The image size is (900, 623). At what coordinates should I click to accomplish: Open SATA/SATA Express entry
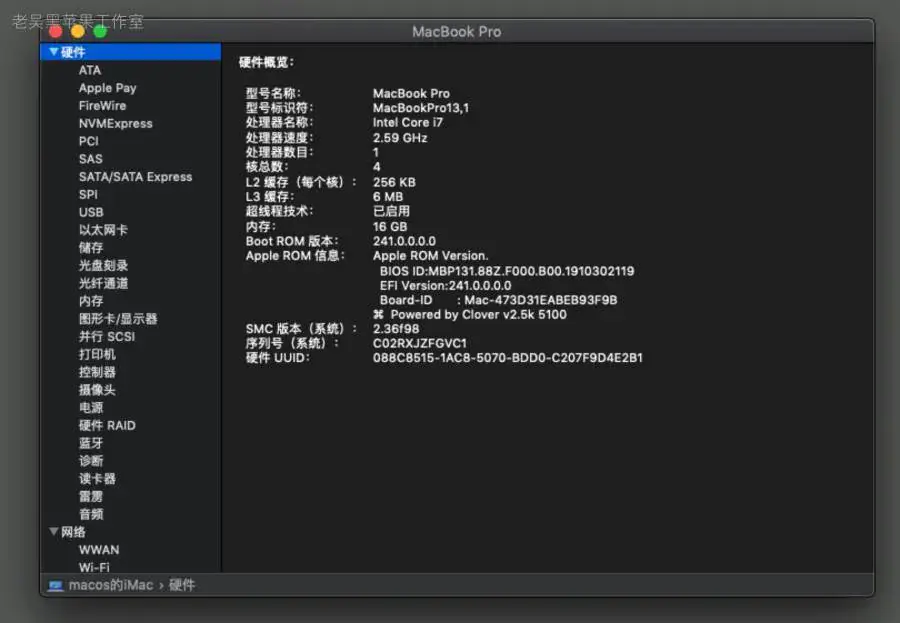(x=135, y=177)
